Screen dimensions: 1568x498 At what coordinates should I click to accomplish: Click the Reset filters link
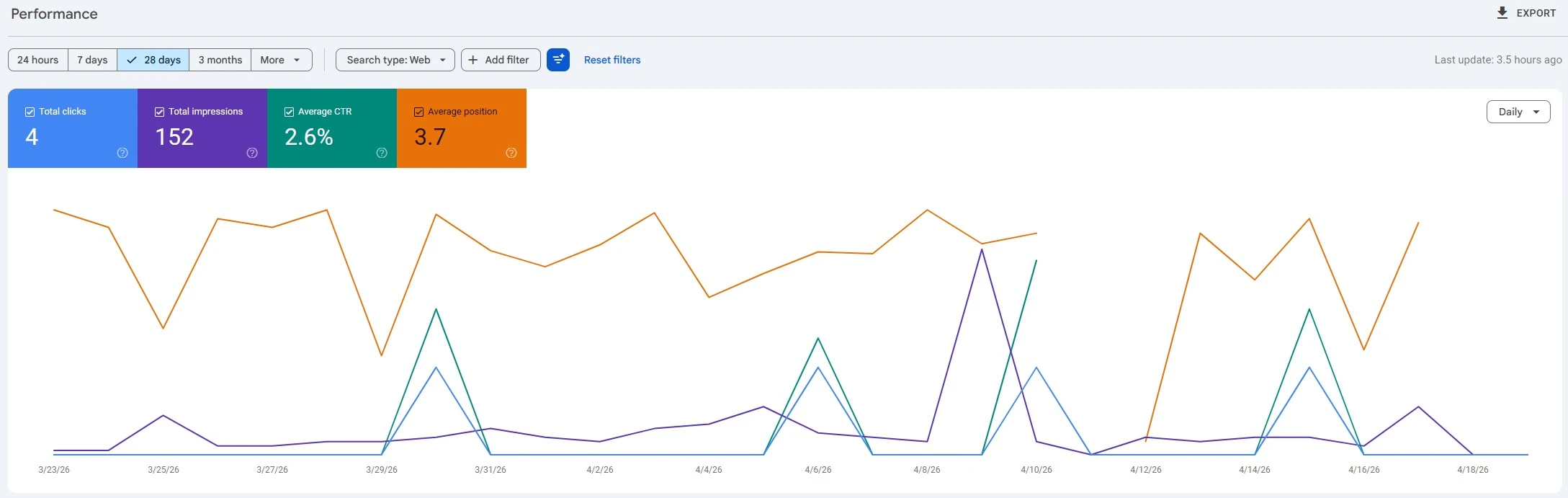tap(612, 60)
